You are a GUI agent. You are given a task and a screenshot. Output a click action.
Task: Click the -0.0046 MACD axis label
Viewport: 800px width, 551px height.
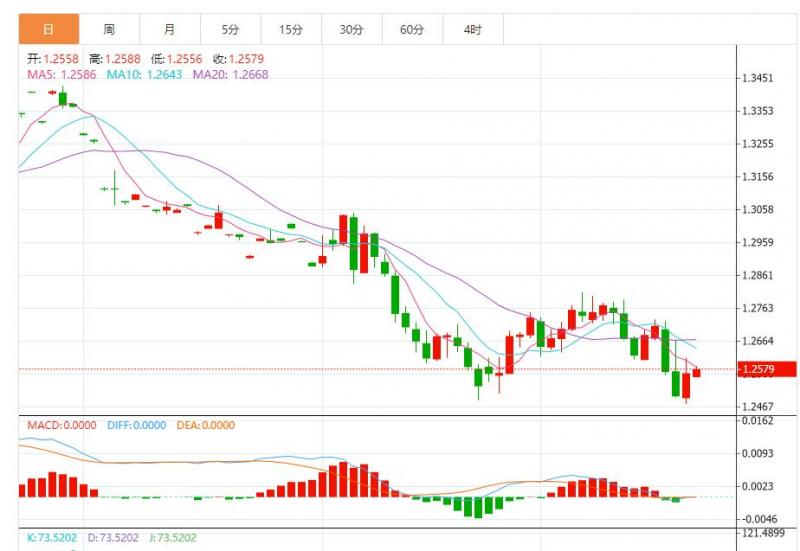pos(758,519)
